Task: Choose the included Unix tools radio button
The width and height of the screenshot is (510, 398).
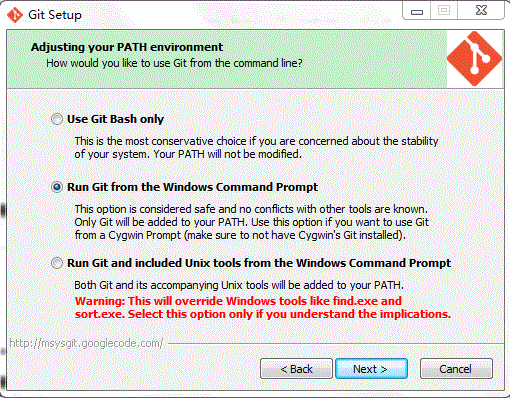Action: click(57, 263)
